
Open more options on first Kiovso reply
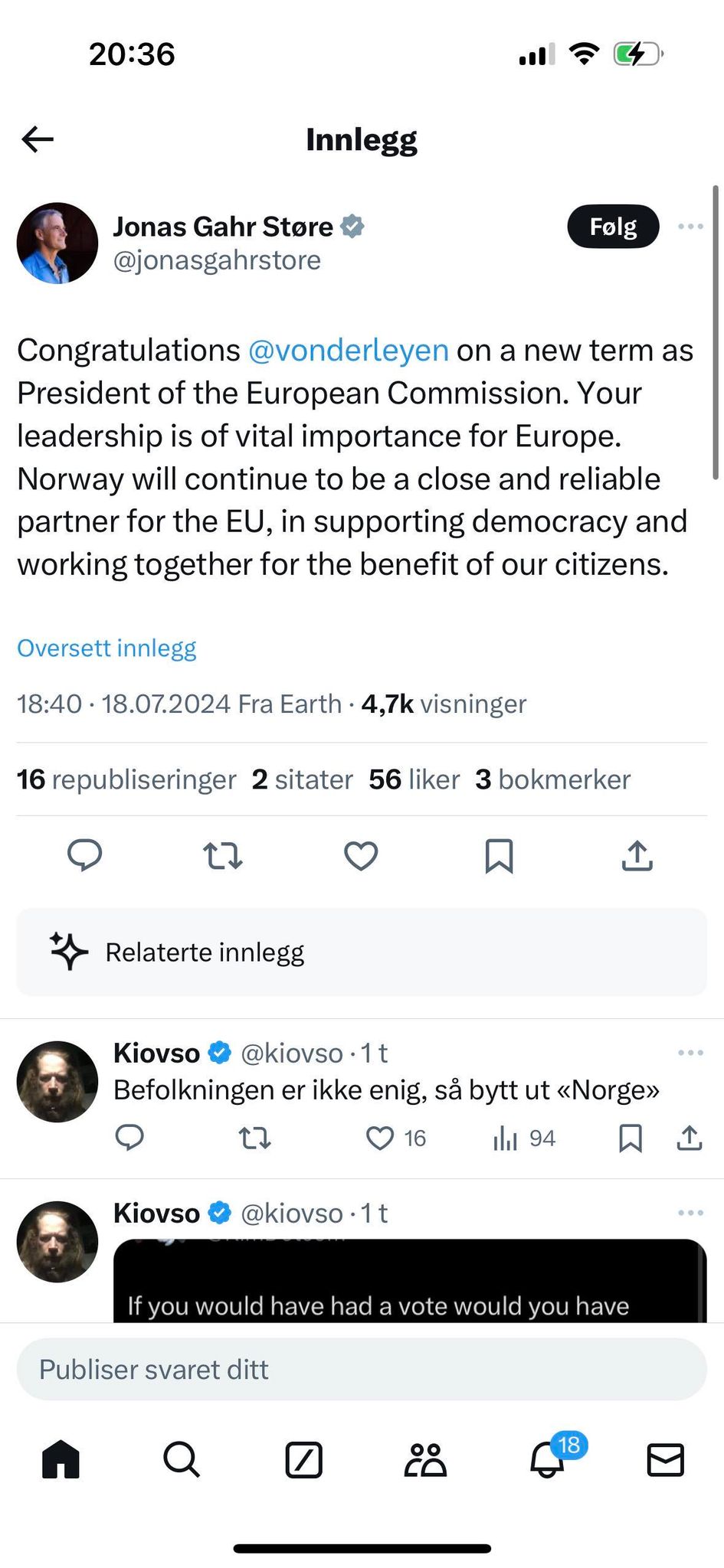(x=690, y=1053)
